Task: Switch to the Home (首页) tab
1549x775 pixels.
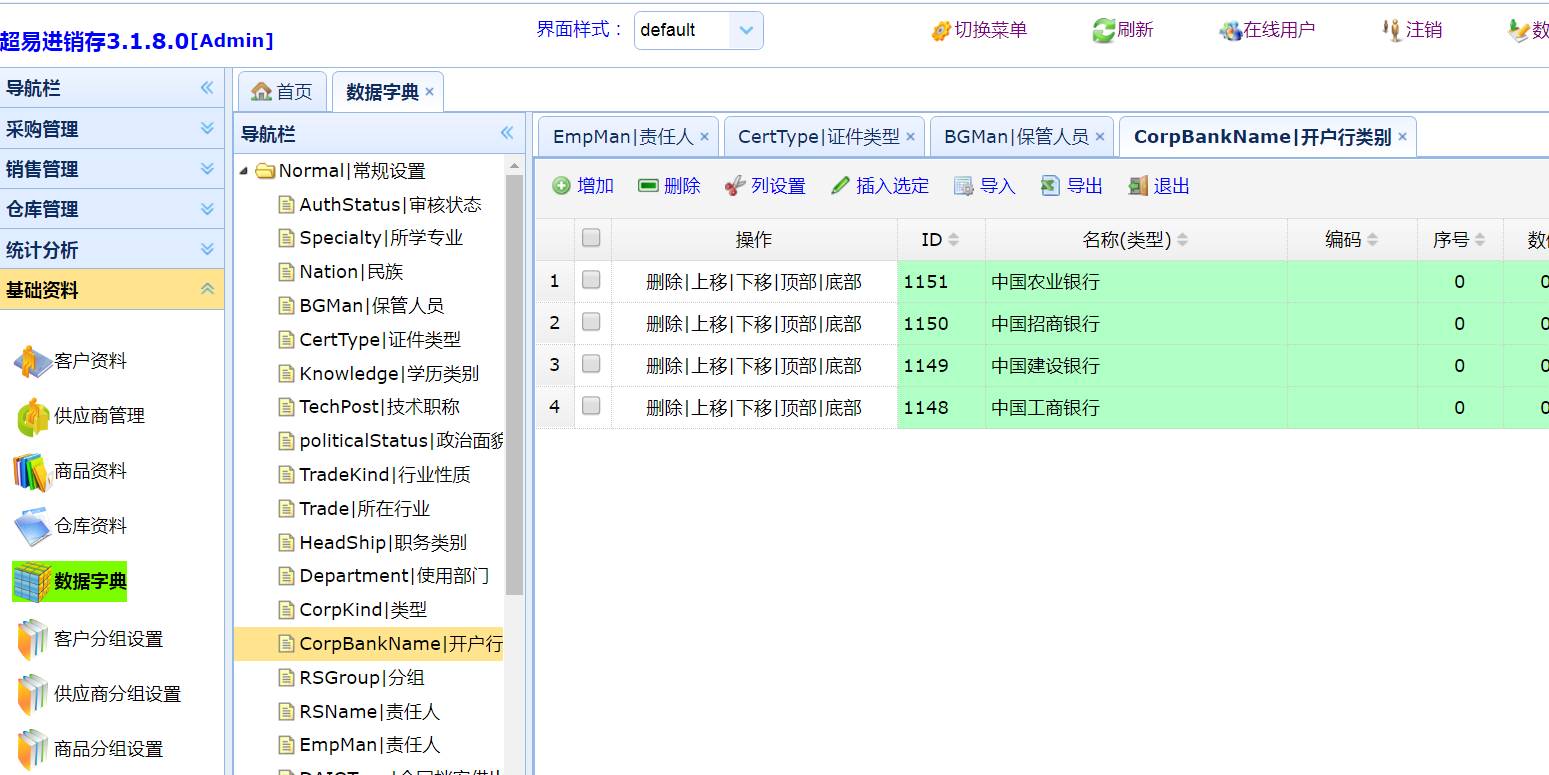Action: click(282, 92)
